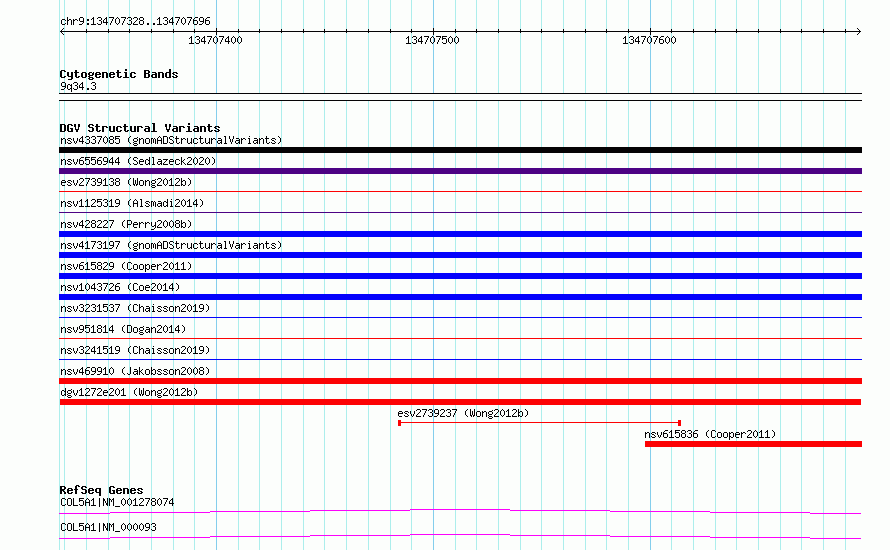Click the purple bar under nsv6556944

coord(460,171)
